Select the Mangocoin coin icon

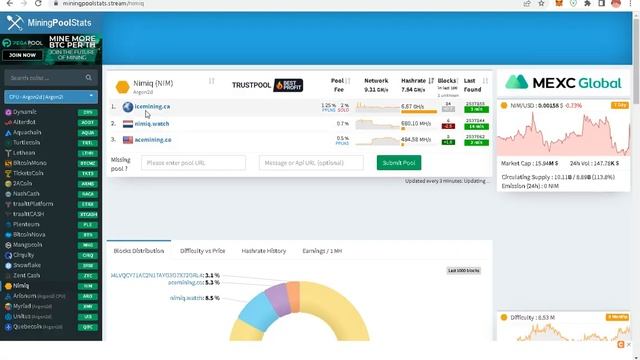coord(8,245)
